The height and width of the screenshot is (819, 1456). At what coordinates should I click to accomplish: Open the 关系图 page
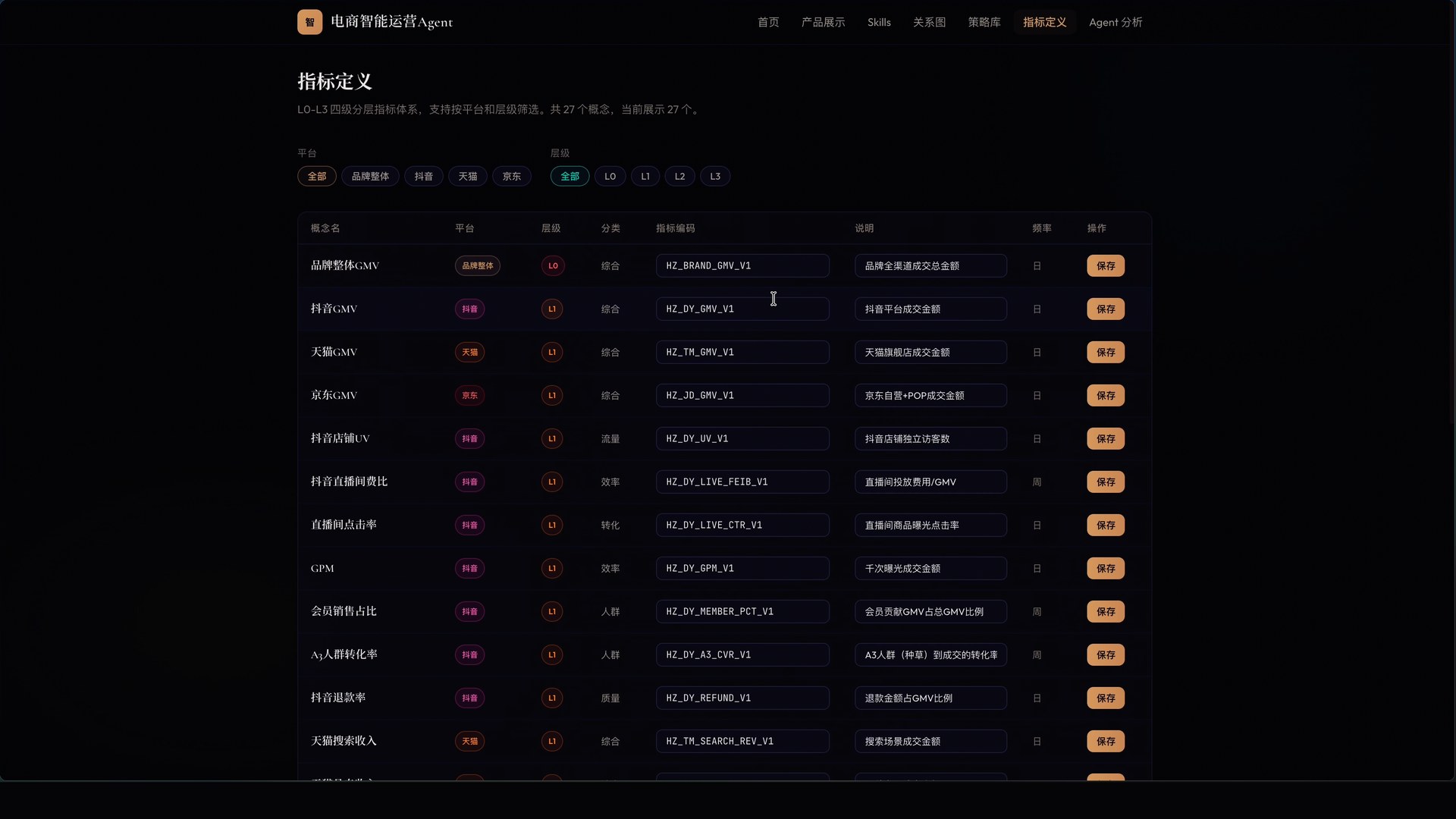(929, 22)
